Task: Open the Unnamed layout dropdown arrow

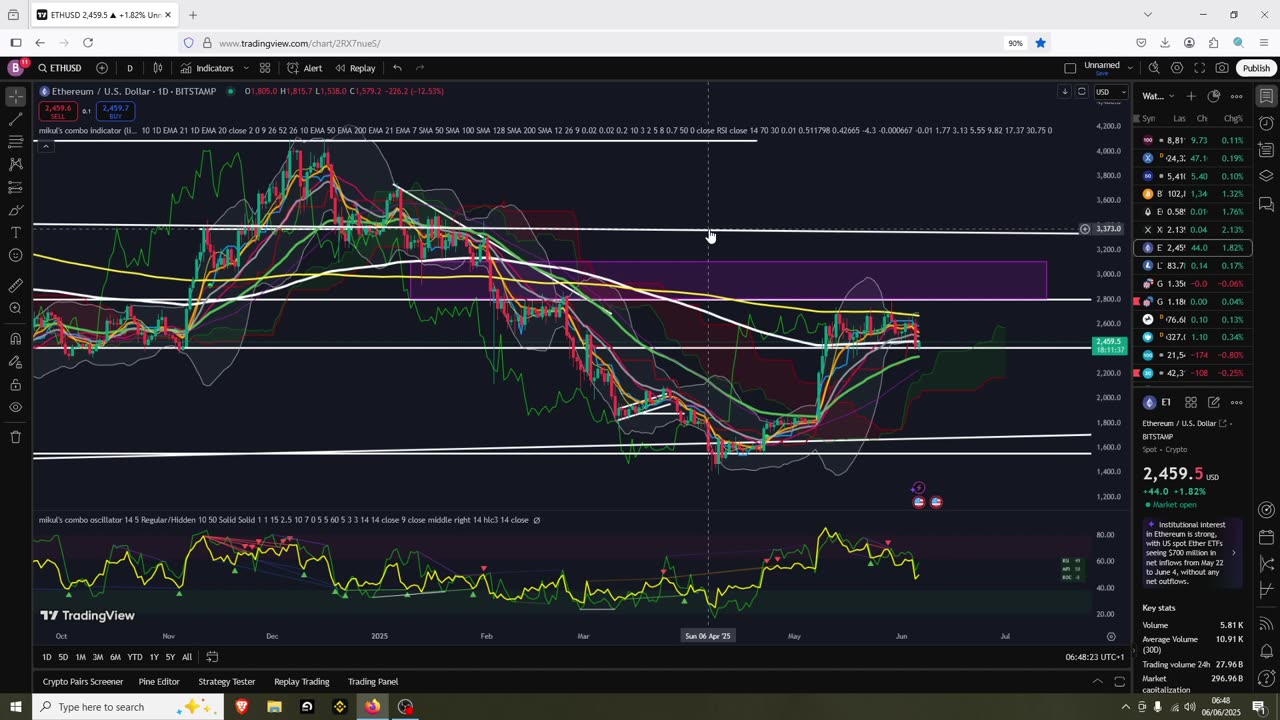Action: [x=1130, y=68]
